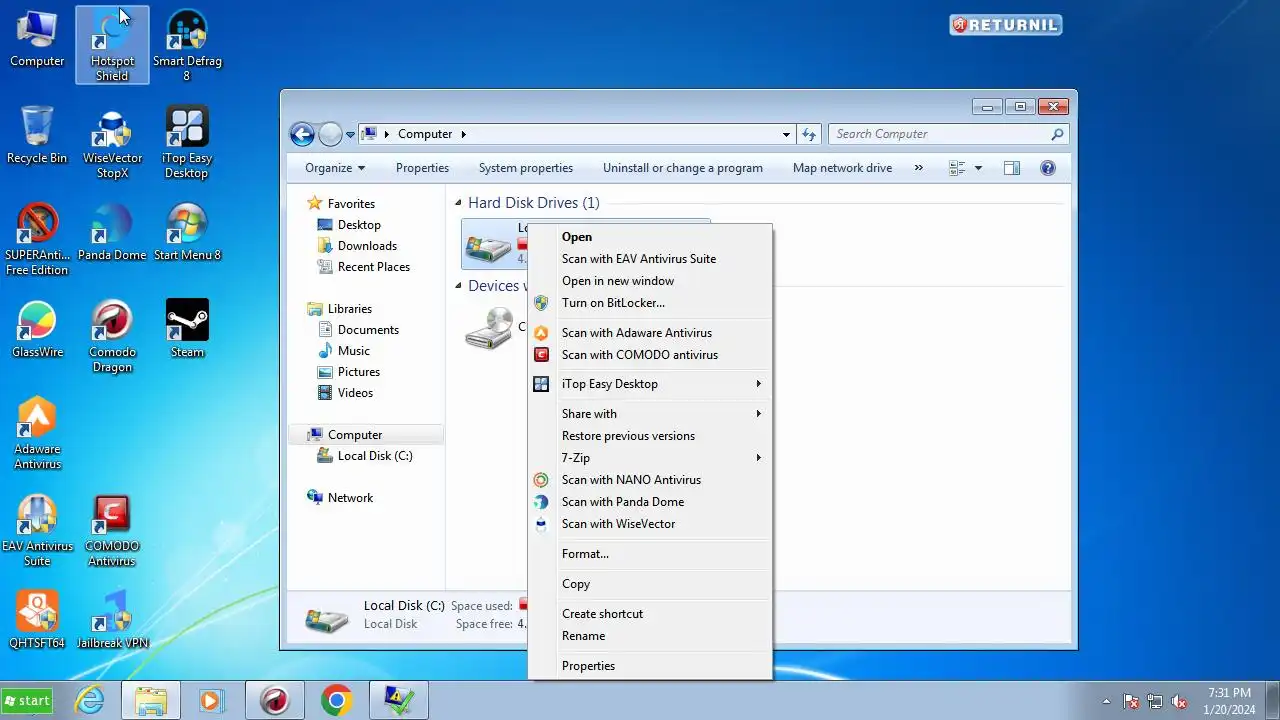Choose Turn on BitLocker menu entry
The width and height of the screenshot is (1280, 720).
650,303
